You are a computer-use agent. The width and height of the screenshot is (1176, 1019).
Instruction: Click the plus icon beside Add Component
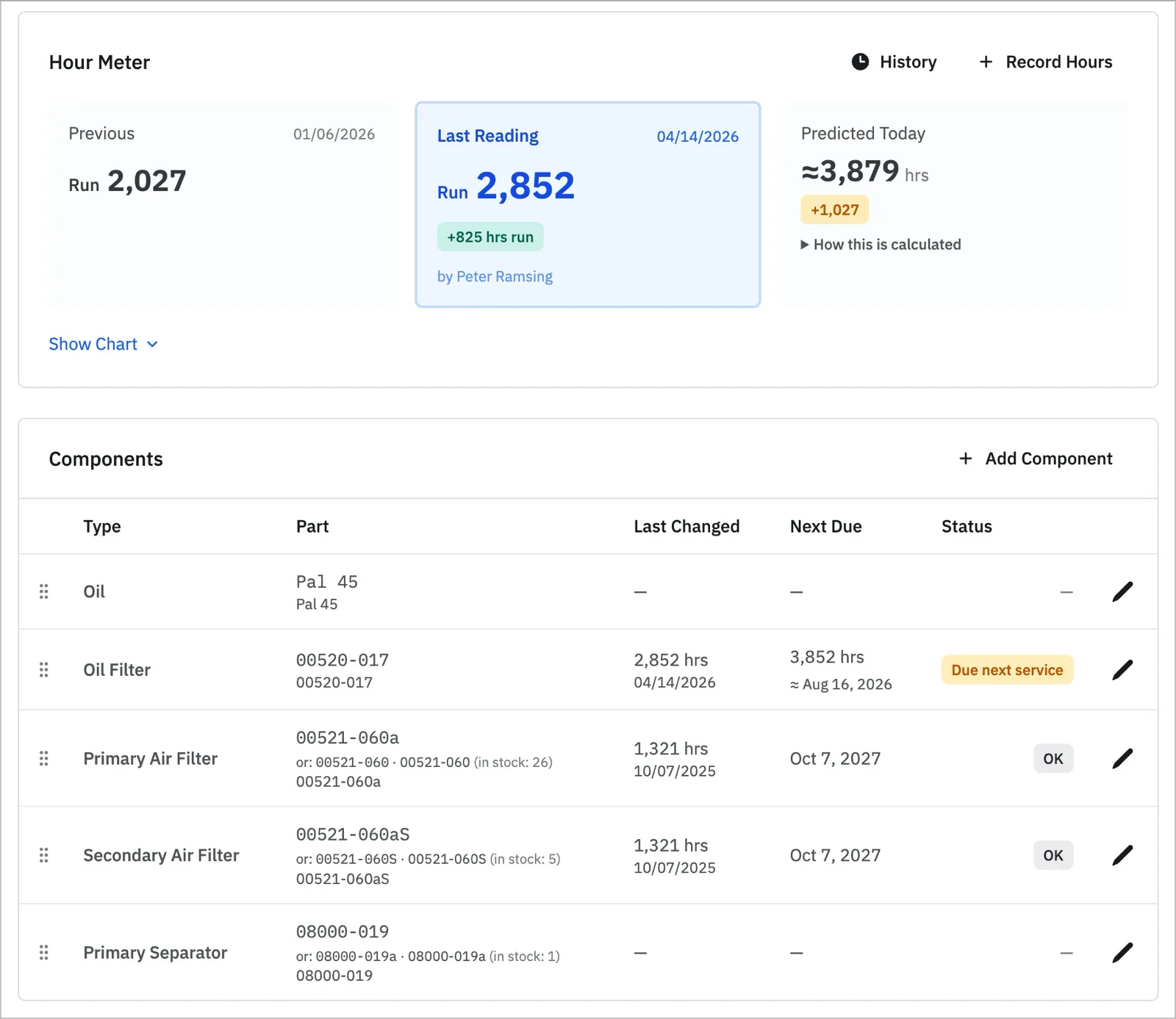[x=966, y=458]
